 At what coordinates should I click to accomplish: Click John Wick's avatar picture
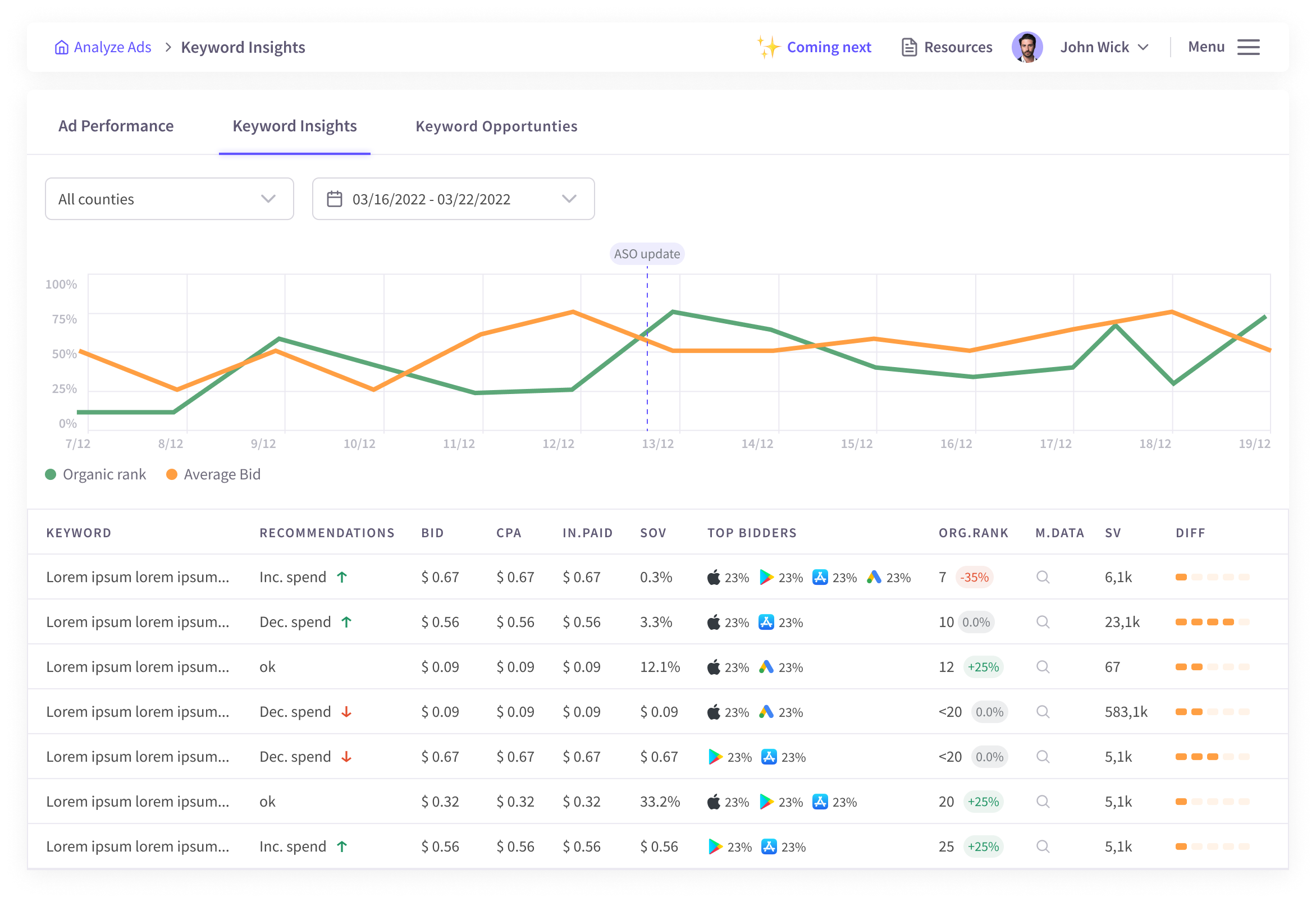coord(1027,47)
